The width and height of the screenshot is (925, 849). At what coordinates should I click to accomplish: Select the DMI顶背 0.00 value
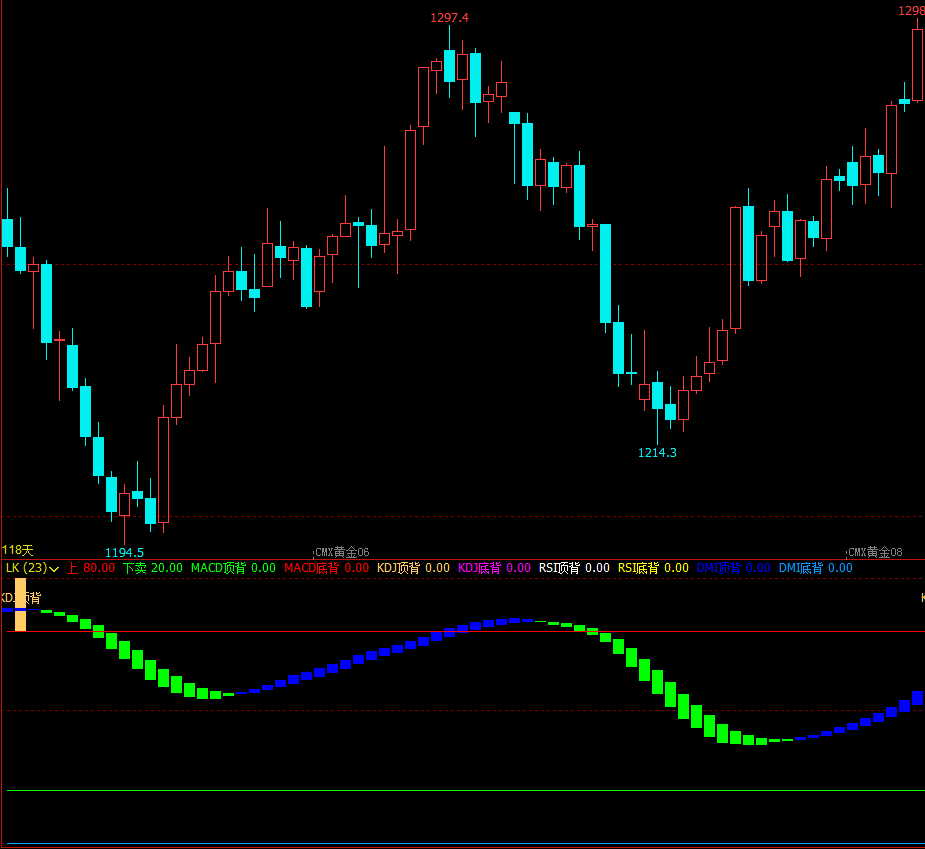pos(733,568)
